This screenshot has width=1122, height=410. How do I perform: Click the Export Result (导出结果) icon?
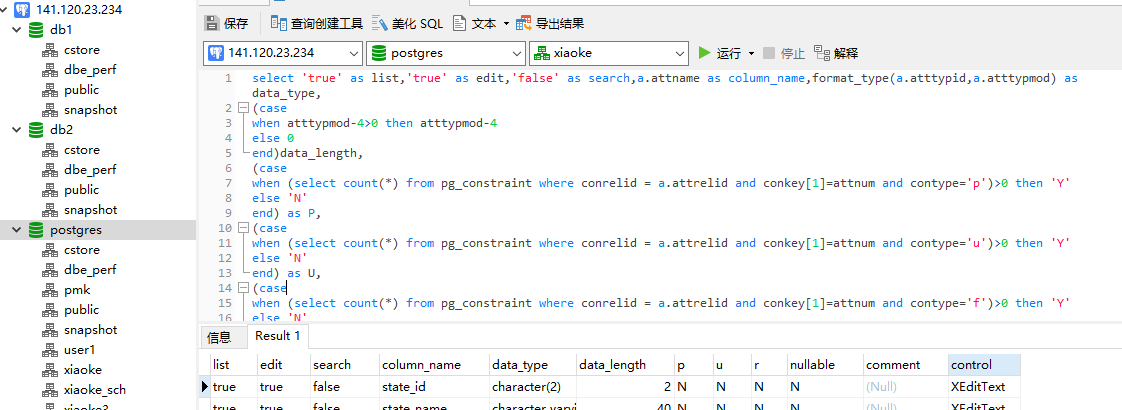coord(523,23)
